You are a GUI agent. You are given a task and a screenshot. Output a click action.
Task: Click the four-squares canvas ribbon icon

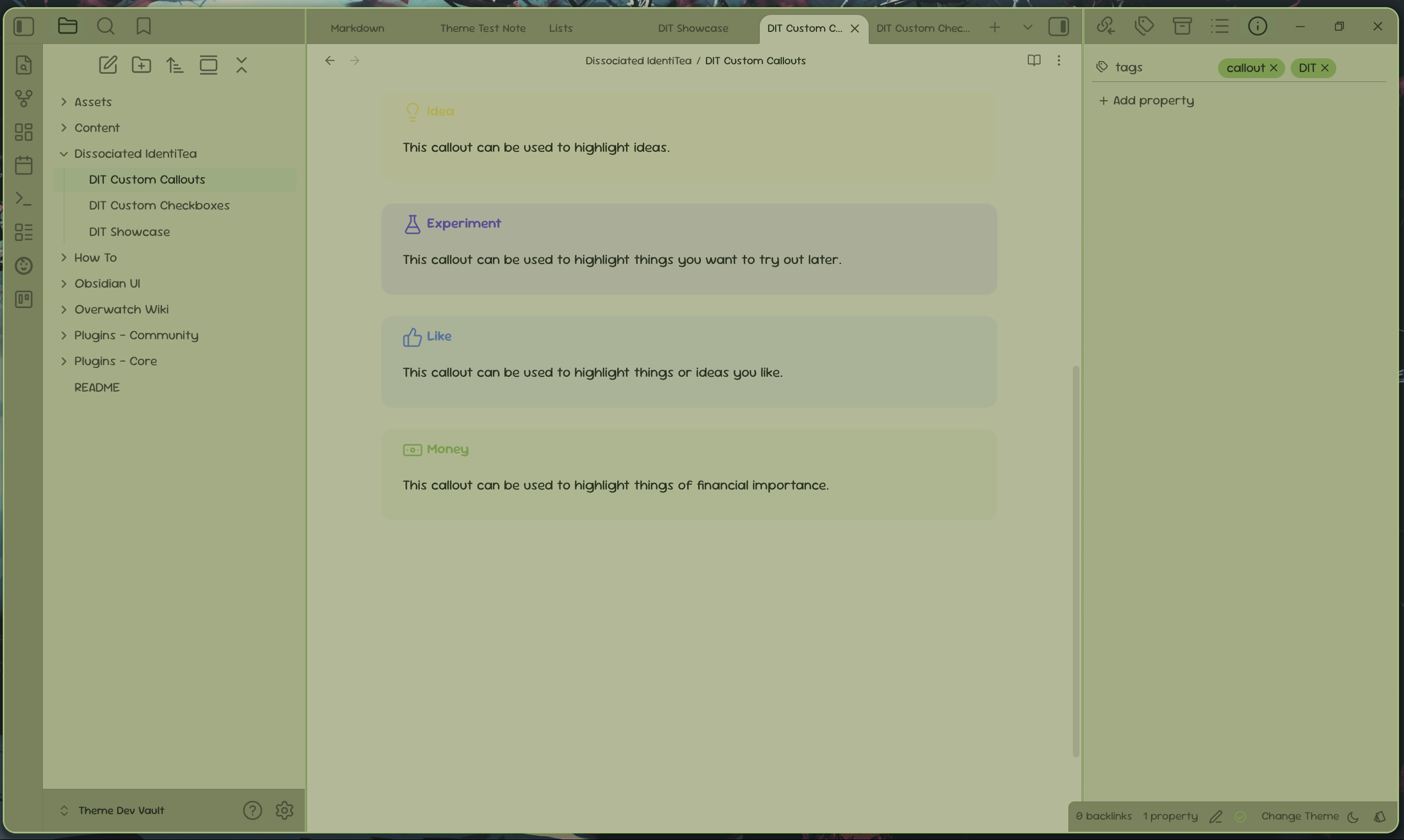point(24,132)
